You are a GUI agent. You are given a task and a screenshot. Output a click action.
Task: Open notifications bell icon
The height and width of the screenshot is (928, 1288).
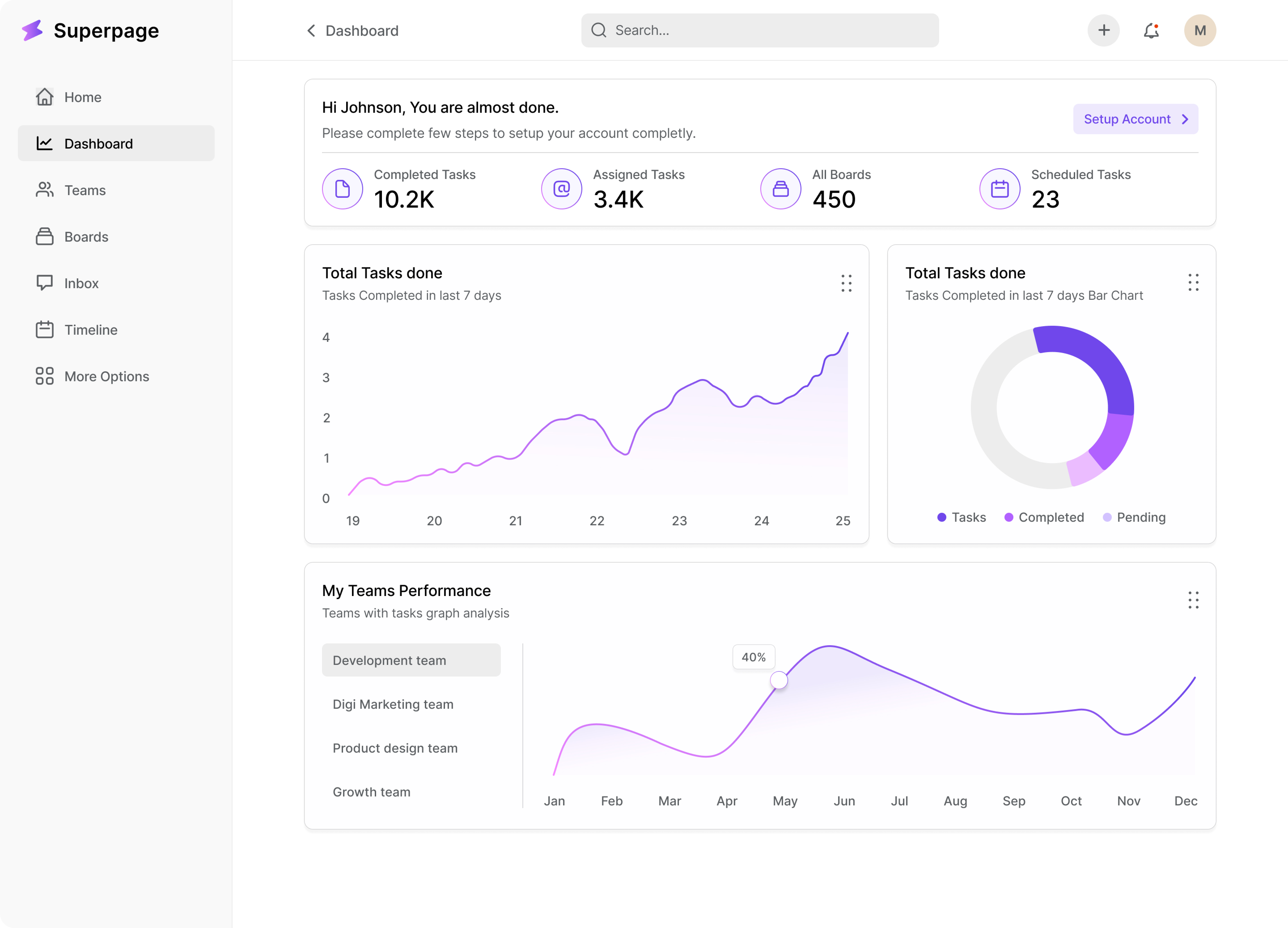pos(1151,31)
